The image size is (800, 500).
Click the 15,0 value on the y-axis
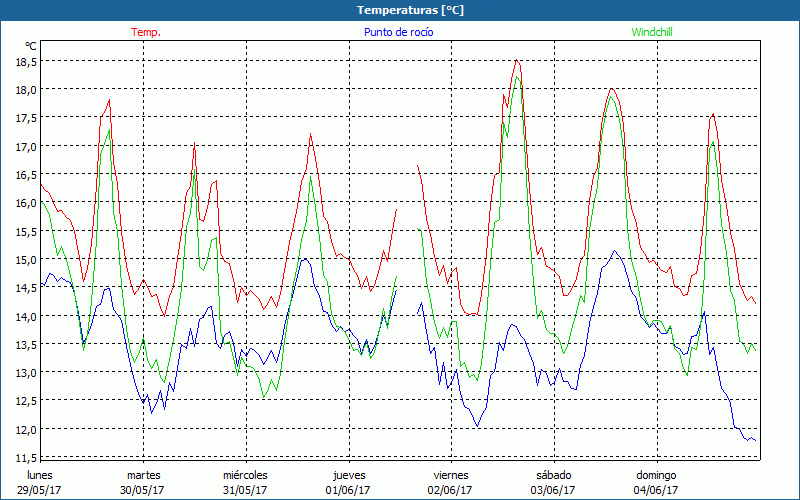click(26, 260)
